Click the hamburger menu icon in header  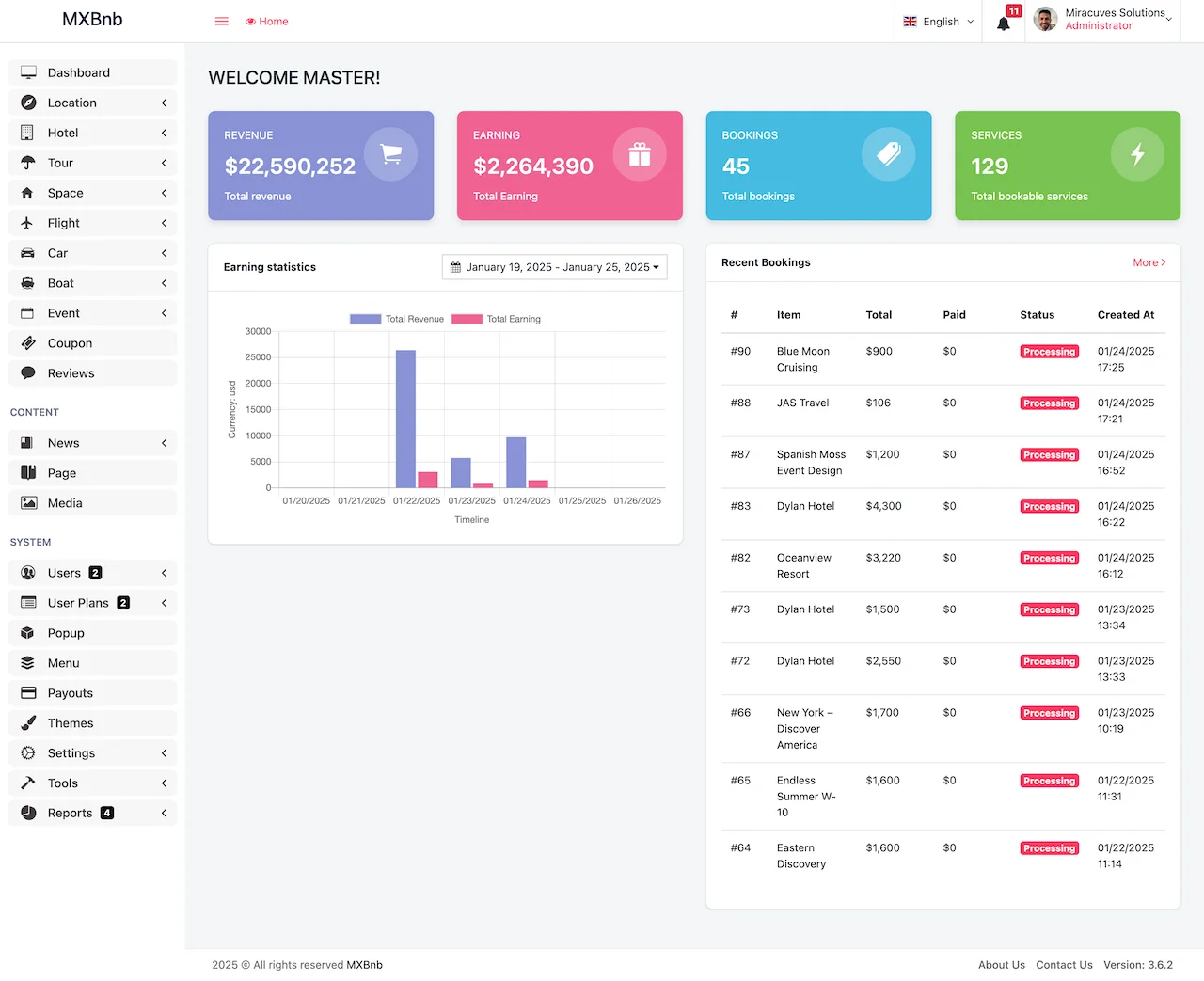click(222, 22)
